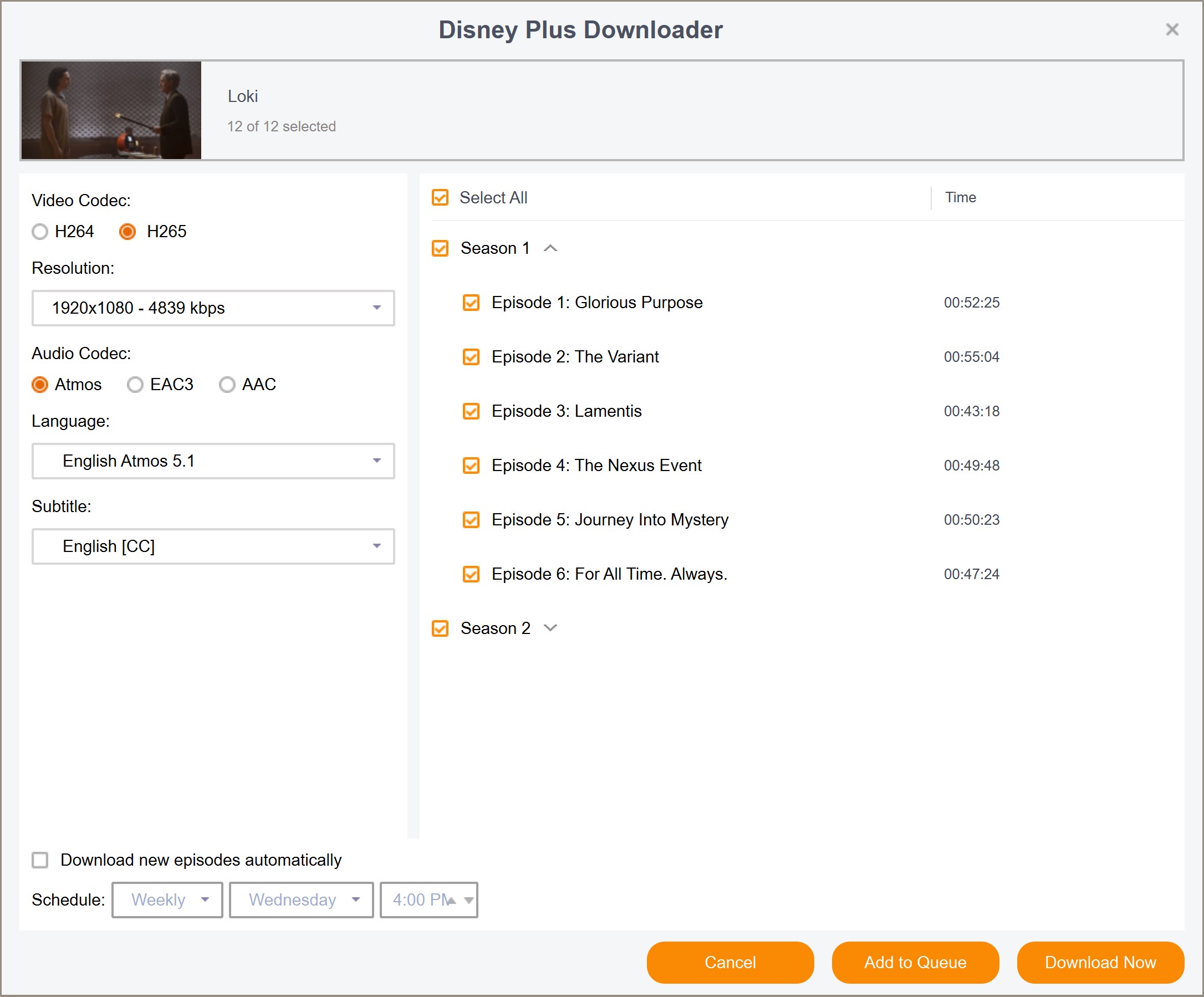Open the Resolution dropdown
The width and height of the screenshot is (1204, 997).
click(213, 308)
